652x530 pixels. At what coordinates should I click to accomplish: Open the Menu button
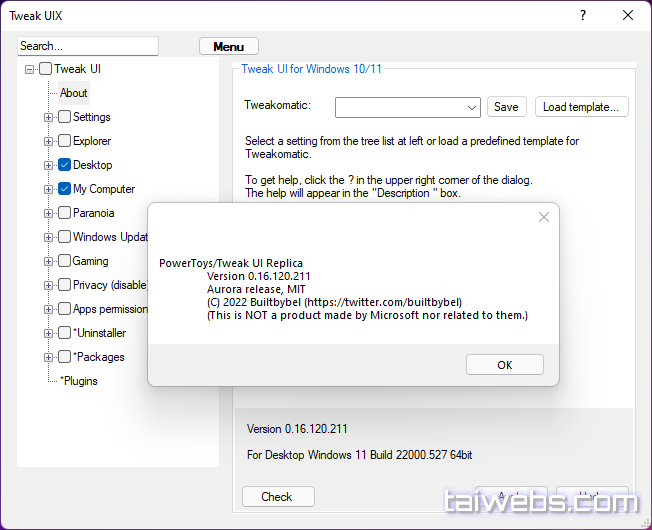[x=228, y=46]
